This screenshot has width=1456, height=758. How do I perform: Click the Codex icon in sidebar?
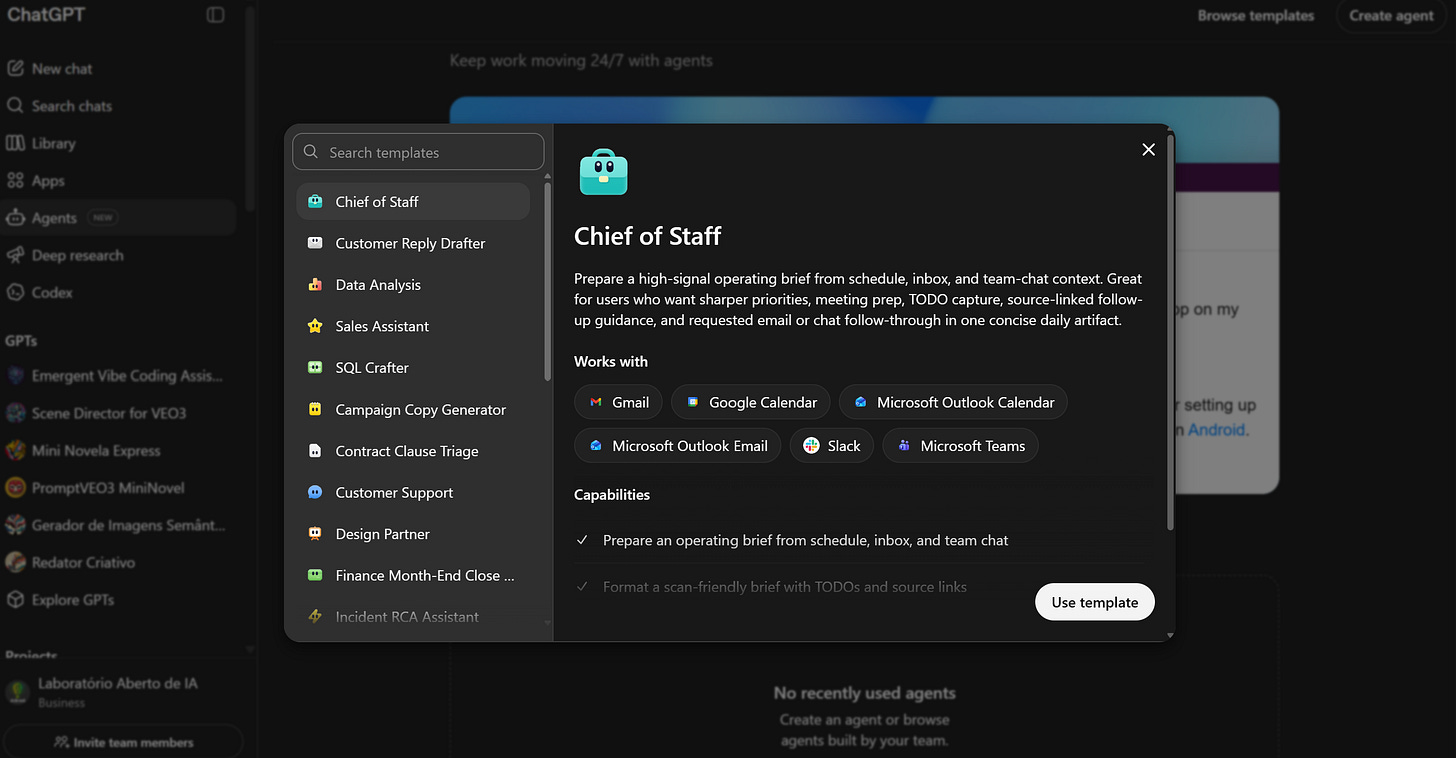(x=15, y=292)
